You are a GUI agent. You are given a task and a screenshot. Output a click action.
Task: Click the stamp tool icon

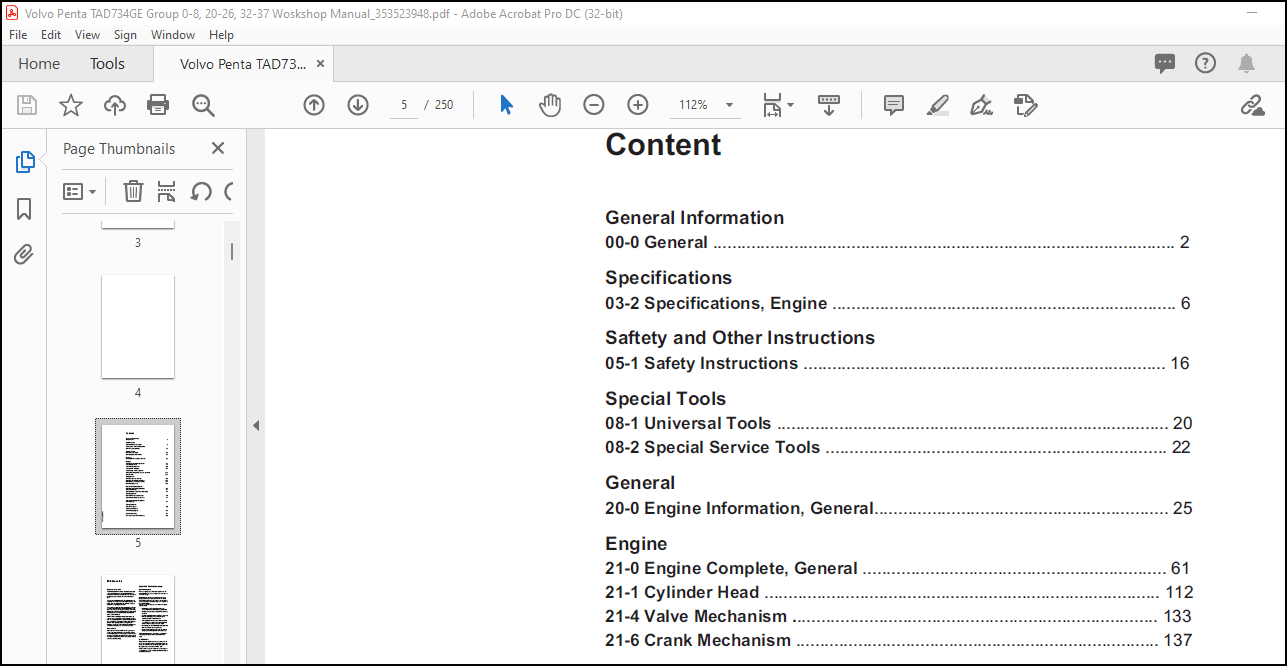pyautogui.click(x=1026, y=105)
